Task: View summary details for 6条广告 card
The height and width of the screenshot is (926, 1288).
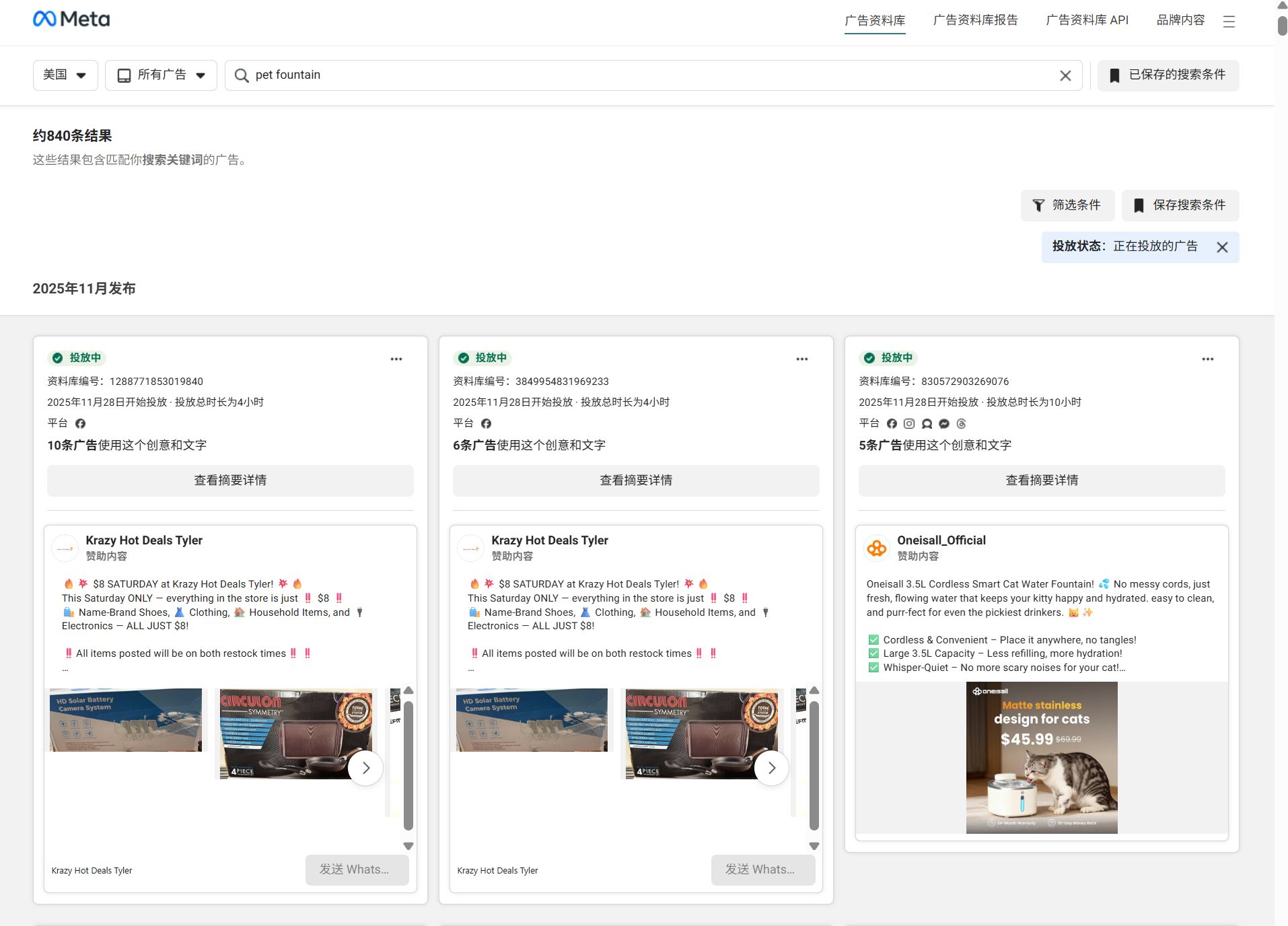Action: point(636,480)
